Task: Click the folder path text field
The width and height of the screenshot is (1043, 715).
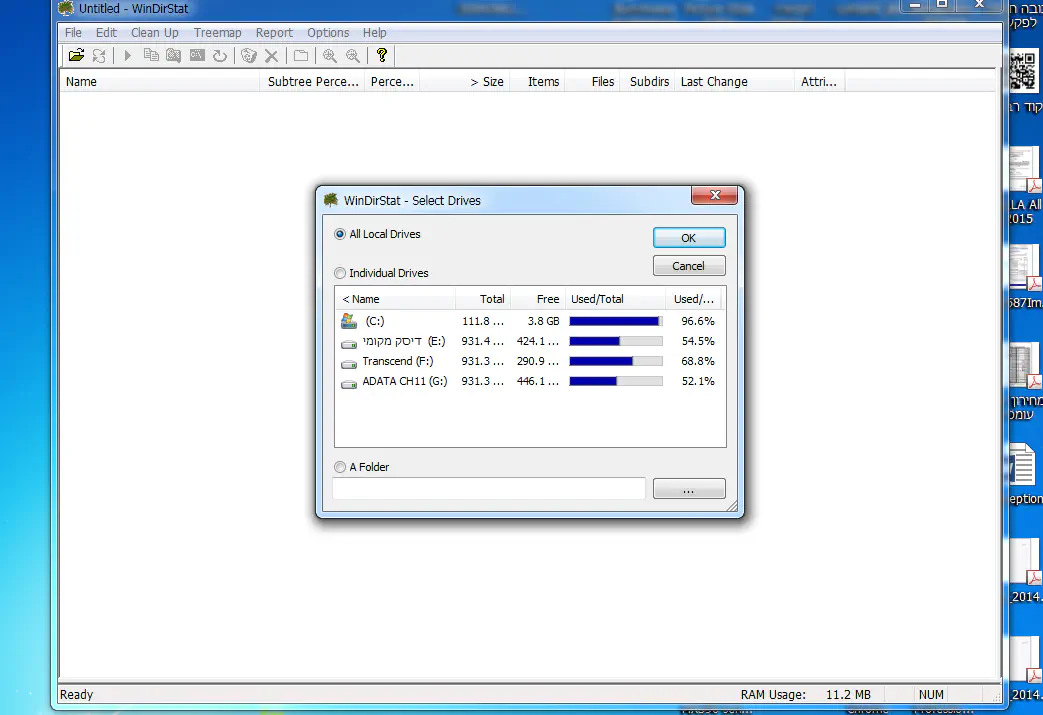Action: click(x=488, y=489)
